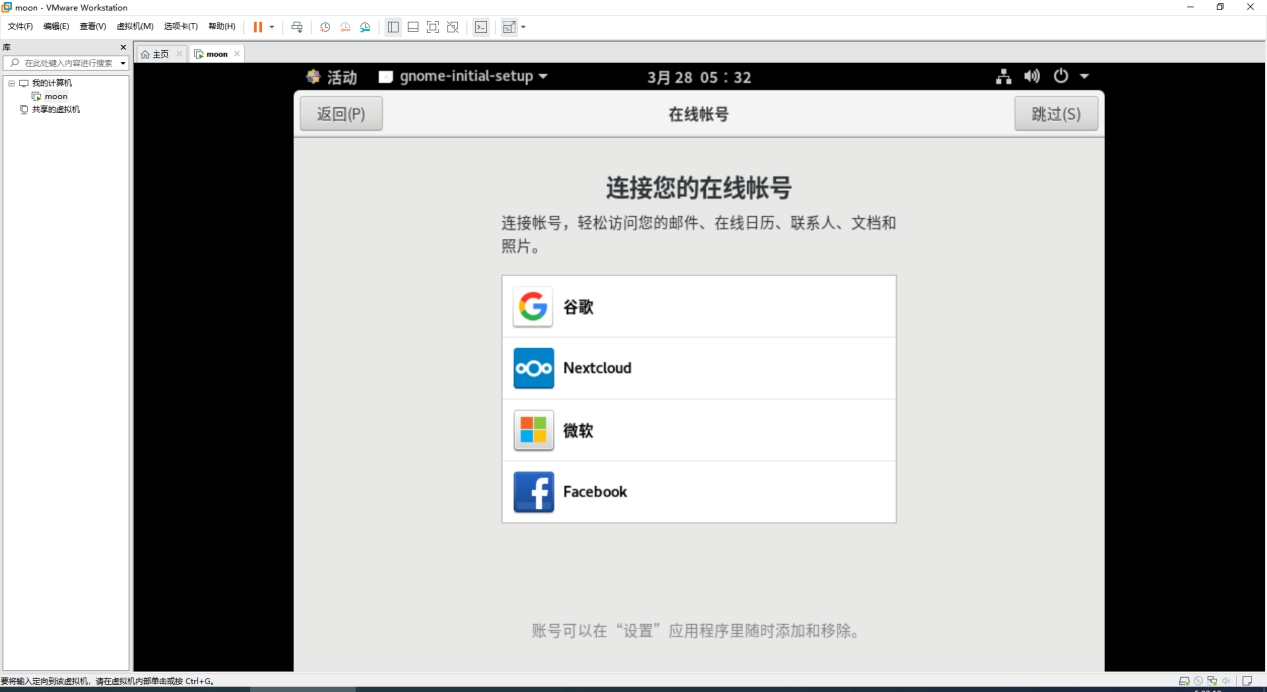This screenshot has height=692, width=1267.
Task: Click the GNOME power icon
Action: 1061,77
